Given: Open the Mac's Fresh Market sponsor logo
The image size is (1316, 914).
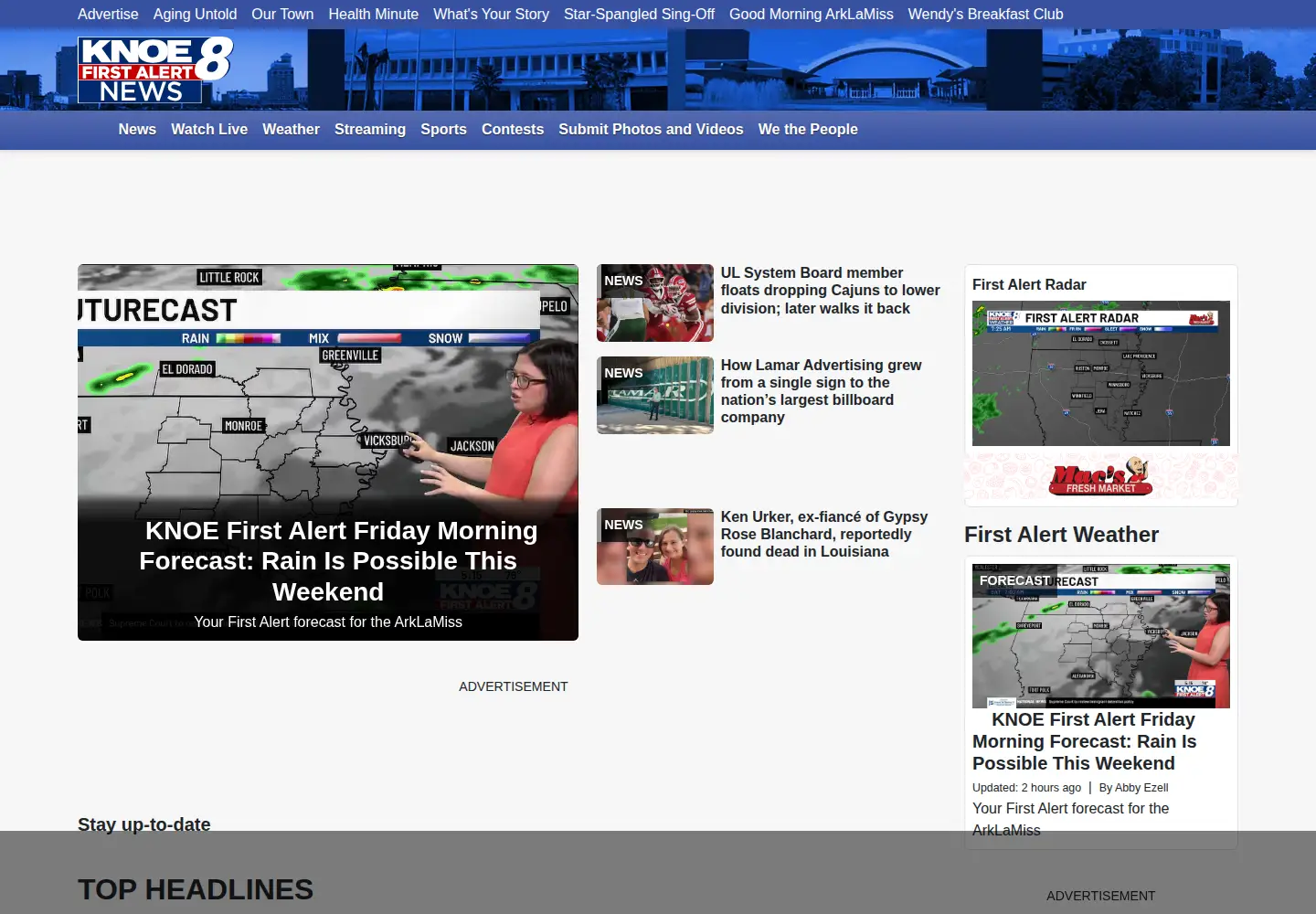Looking at the screenshot, I should (1101, 477).
